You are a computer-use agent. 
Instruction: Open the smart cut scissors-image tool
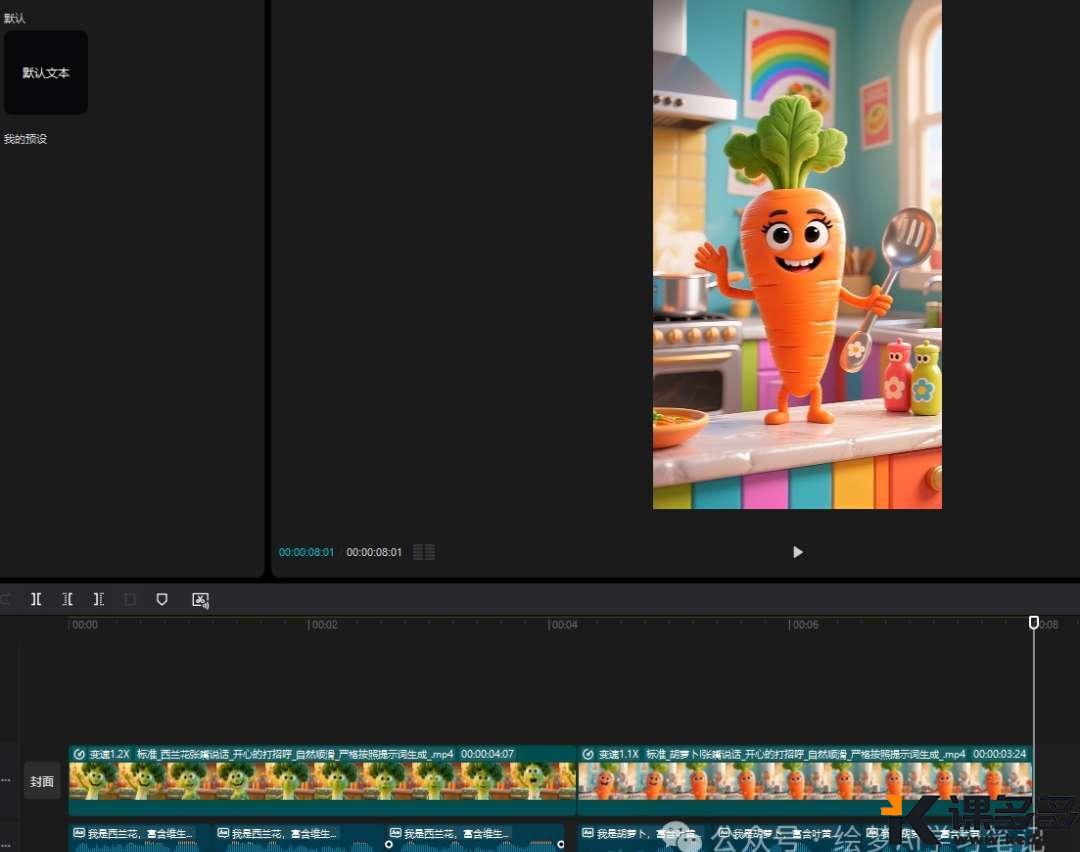(200, 600)
